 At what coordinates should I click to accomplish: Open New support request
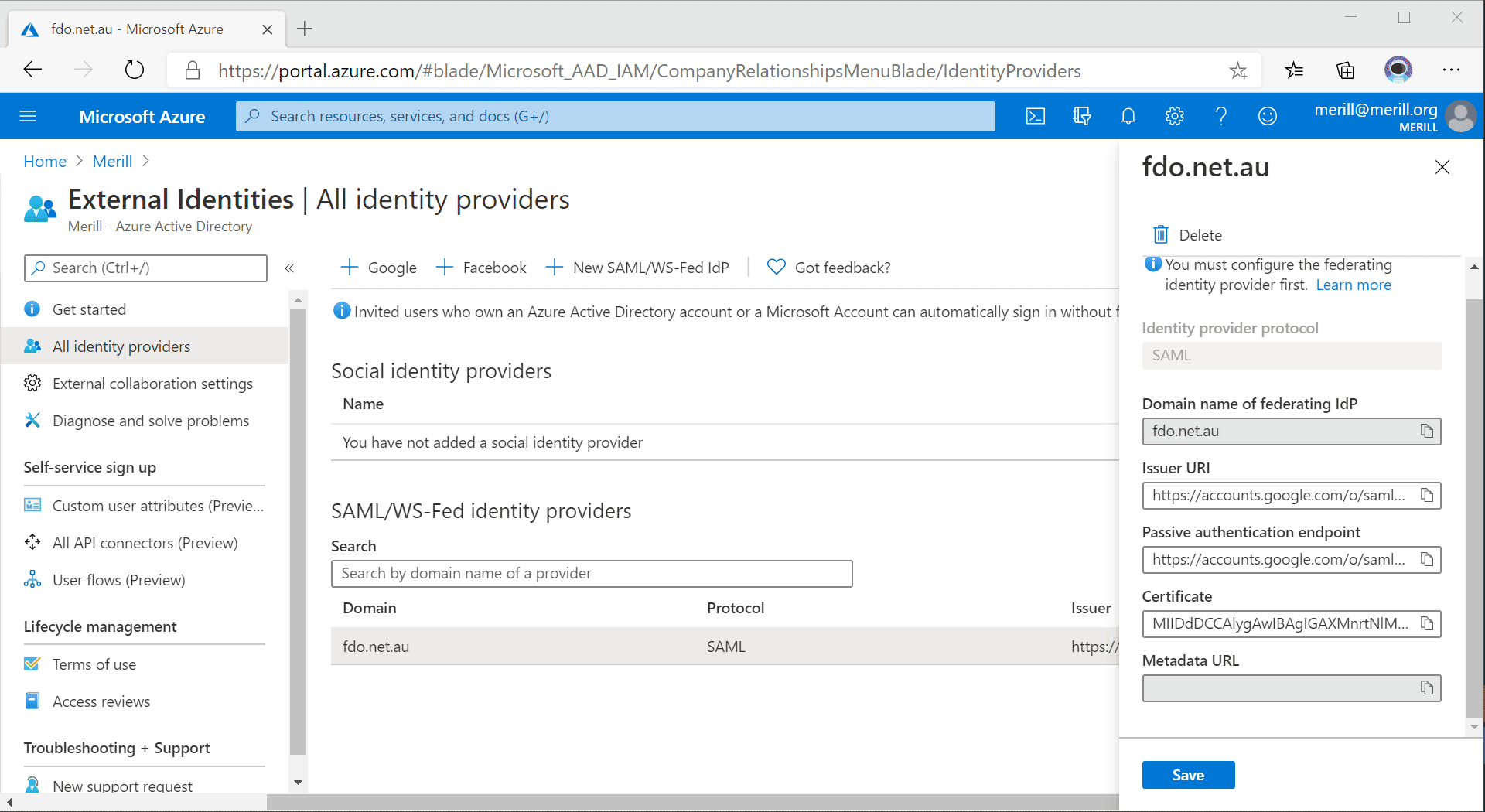pyautogui.click(x=145, y=785)
